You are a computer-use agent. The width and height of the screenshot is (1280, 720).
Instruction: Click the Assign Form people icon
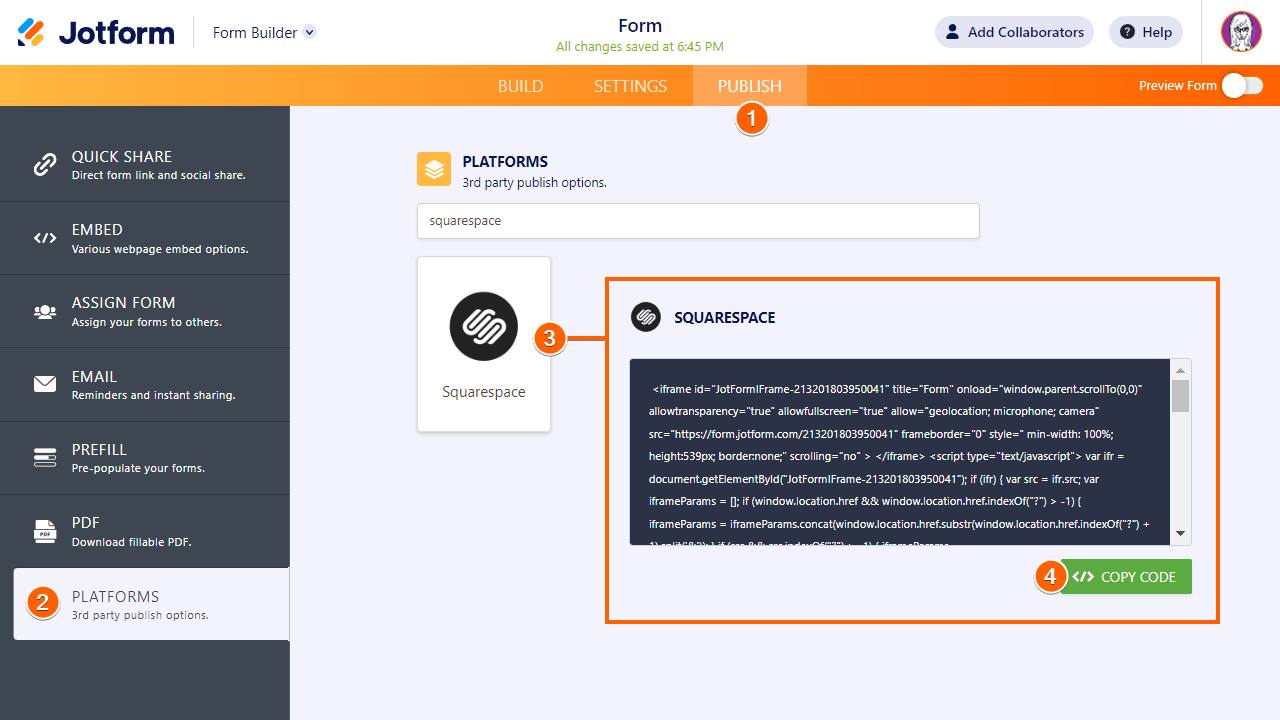click(x=44, y=310)
